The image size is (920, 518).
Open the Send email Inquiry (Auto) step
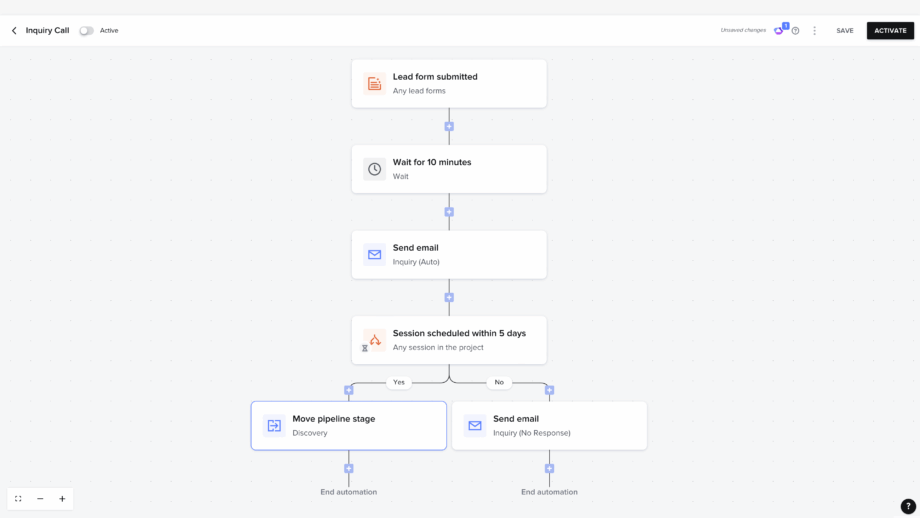pyautogui.click(x=449, y=255)
